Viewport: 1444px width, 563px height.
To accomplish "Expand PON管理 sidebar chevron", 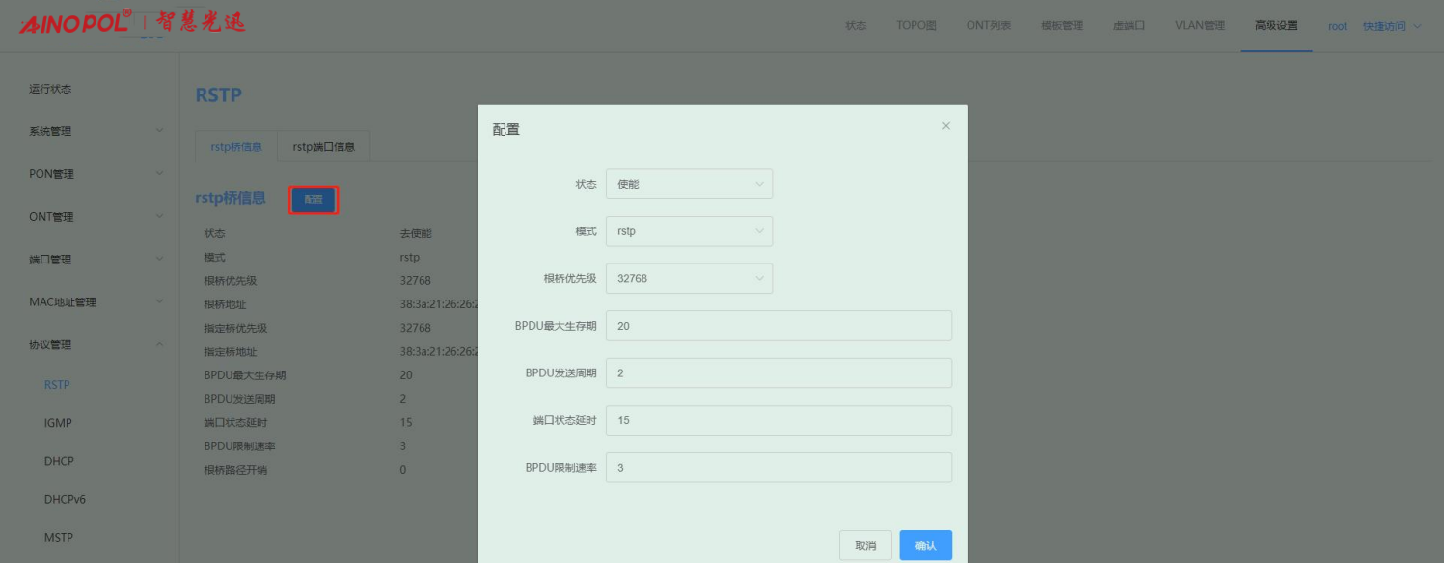I will click(159, 174).
